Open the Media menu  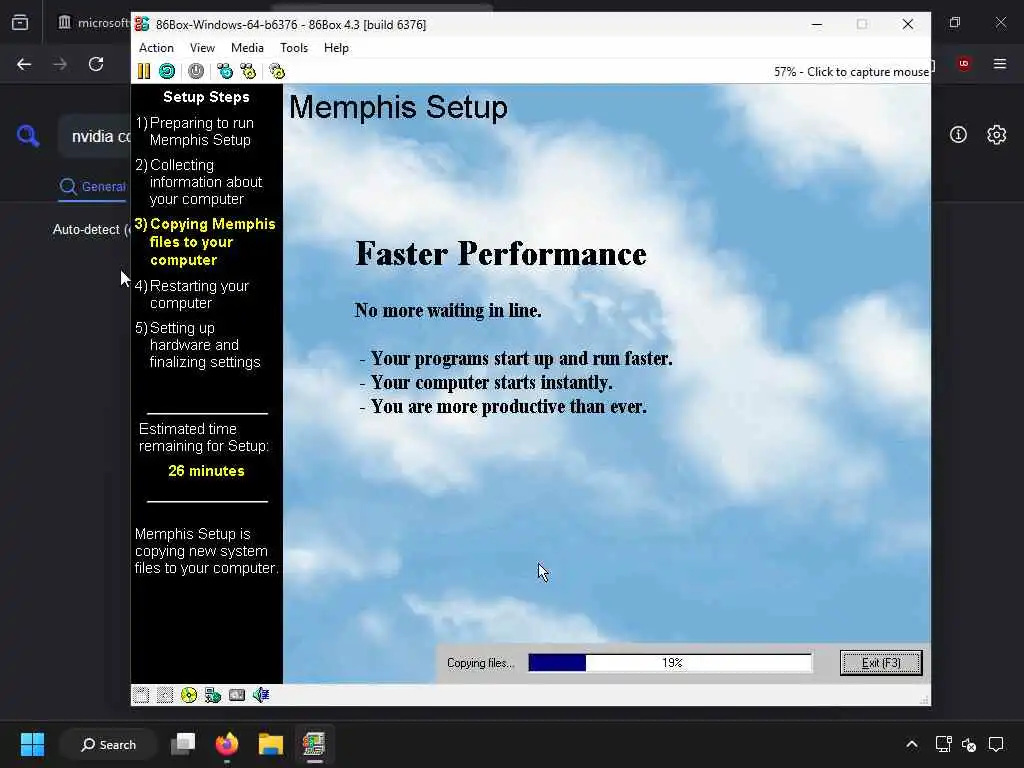(x=247, y=48)
